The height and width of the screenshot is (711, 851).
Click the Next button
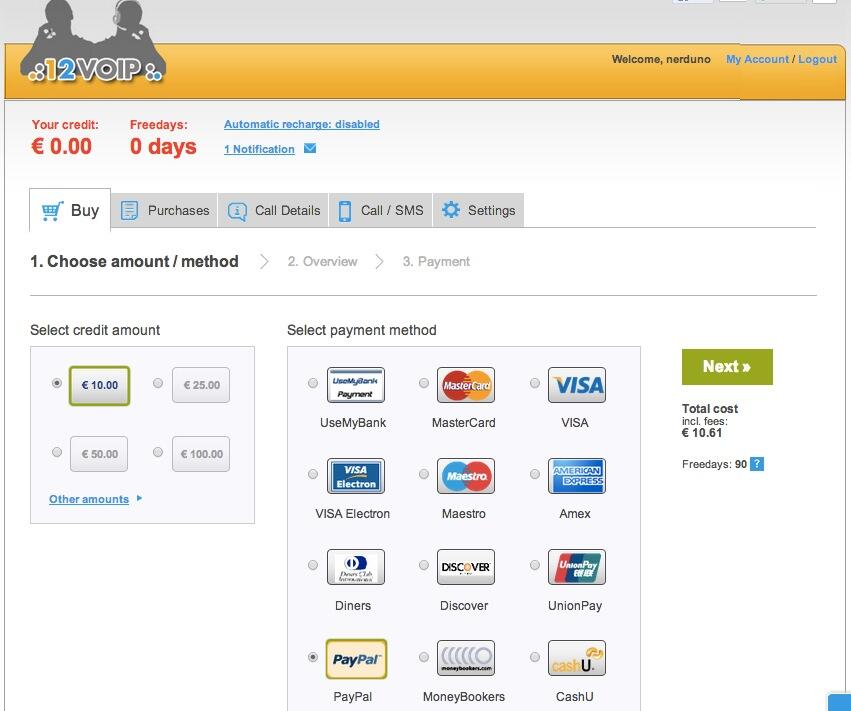[x=727, y=367]
